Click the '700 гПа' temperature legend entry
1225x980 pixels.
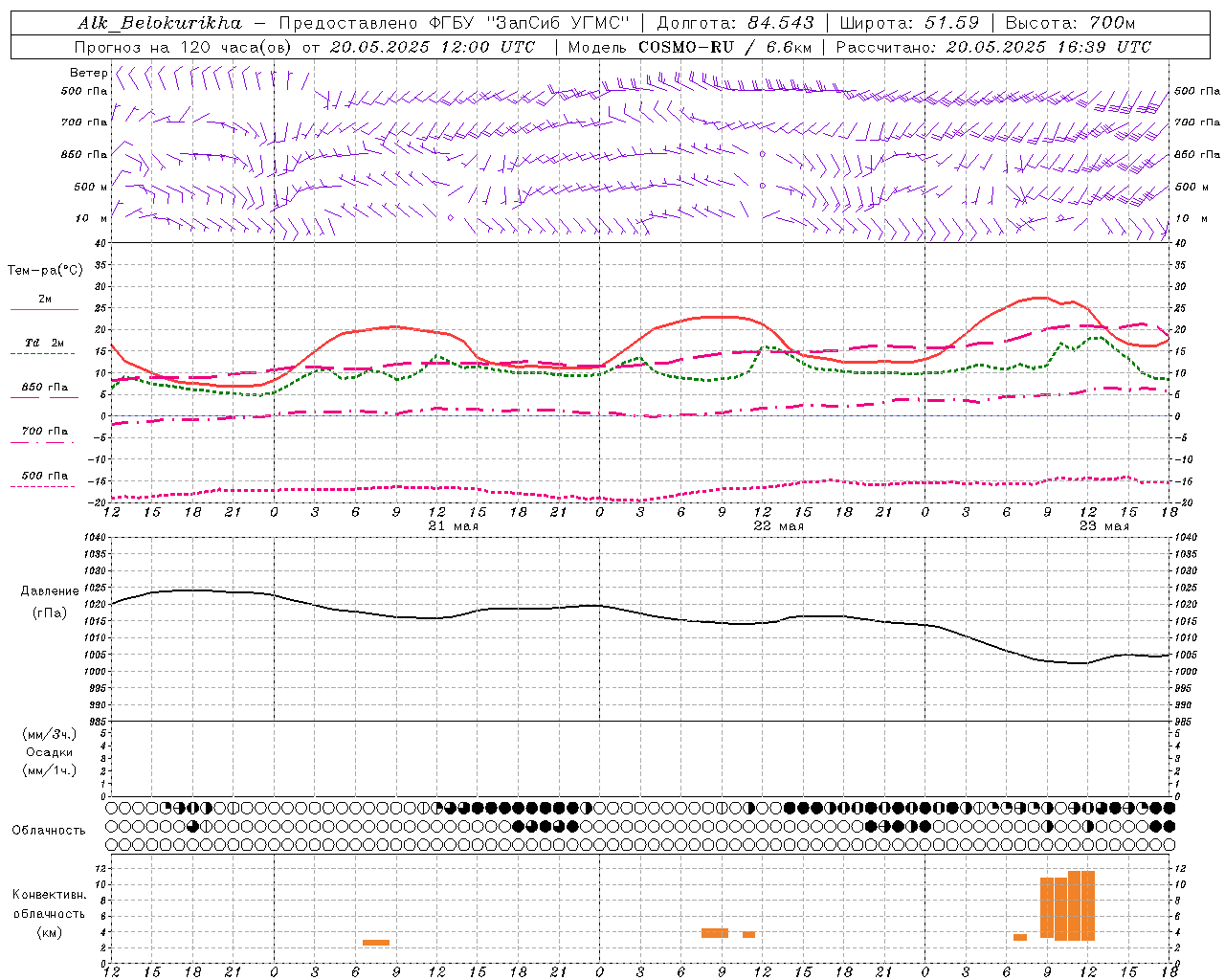point(44,432)
